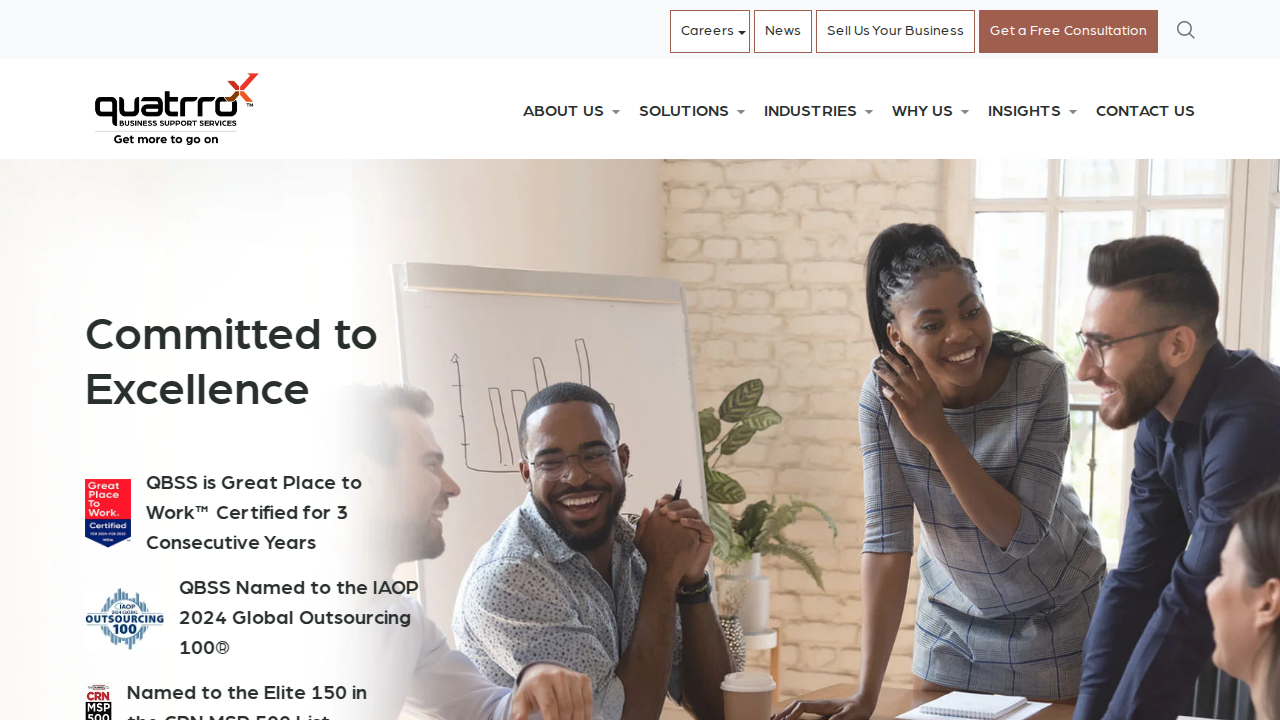Click the search magnifier icon
This screenshot has width=1280, height=720.
point(1185,30)
